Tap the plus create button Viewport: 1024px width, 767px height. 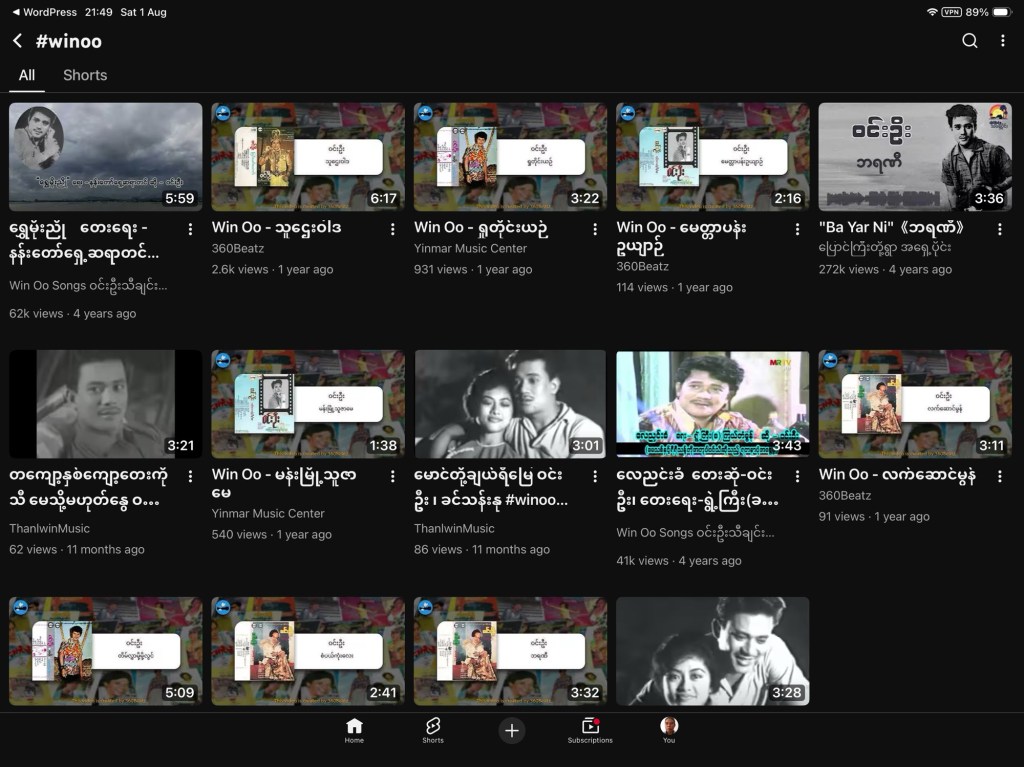pos(512,730)
